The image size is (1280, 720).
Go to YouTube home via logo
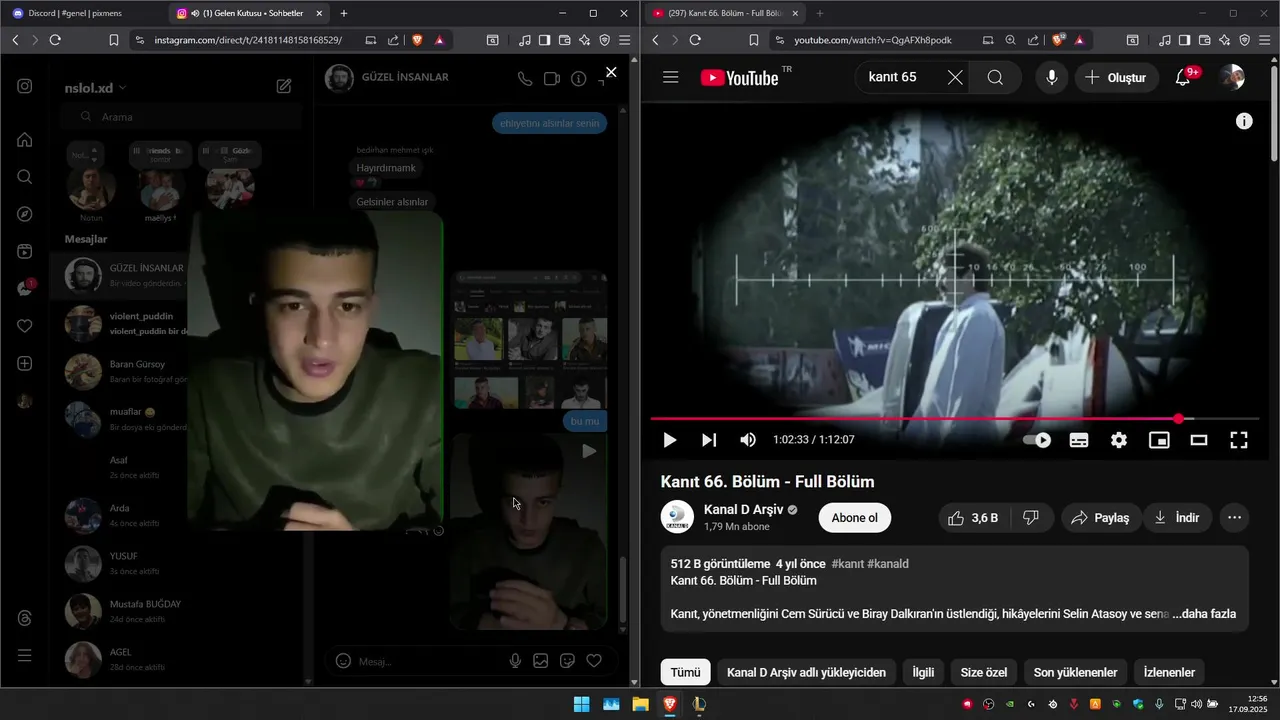pyautogui.click(x=739, y=77)
